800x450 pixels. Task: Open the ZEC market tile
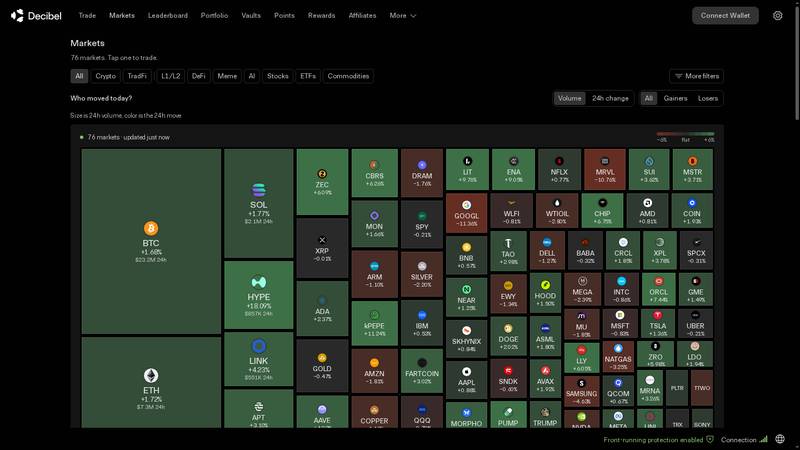[322, 182]
